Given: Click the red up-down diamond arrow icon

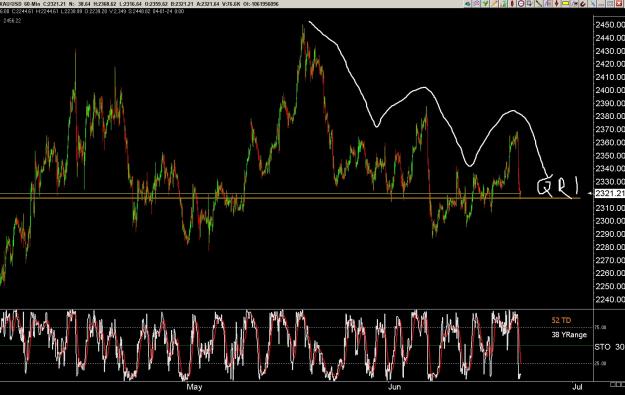Looking at the screenshot, I should coord(556,4).
